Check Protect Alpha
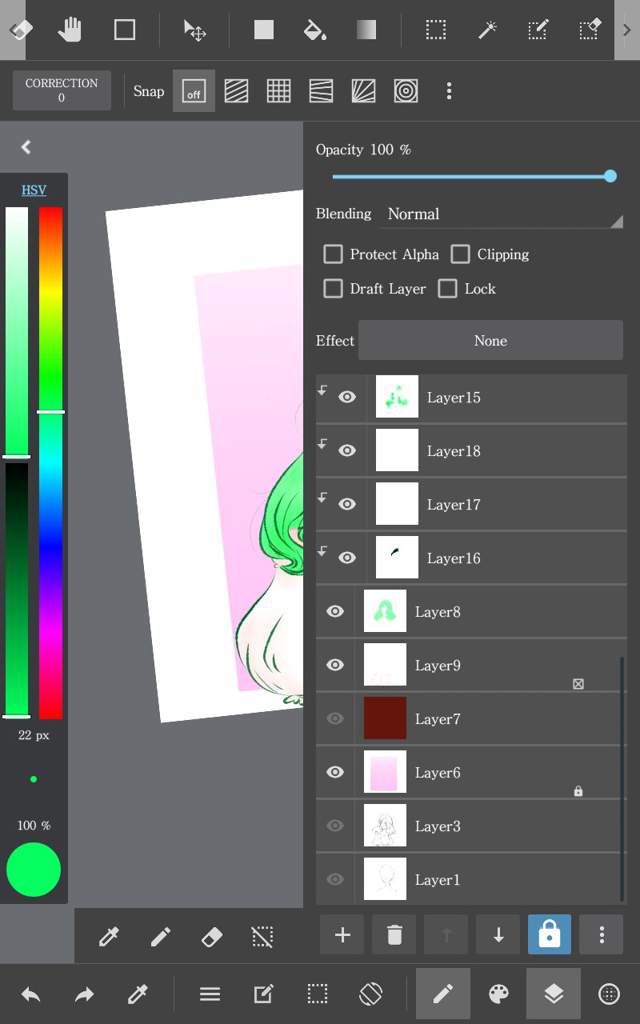The height and width of the screenshot is (1024, 640). (x=333, y=254)
